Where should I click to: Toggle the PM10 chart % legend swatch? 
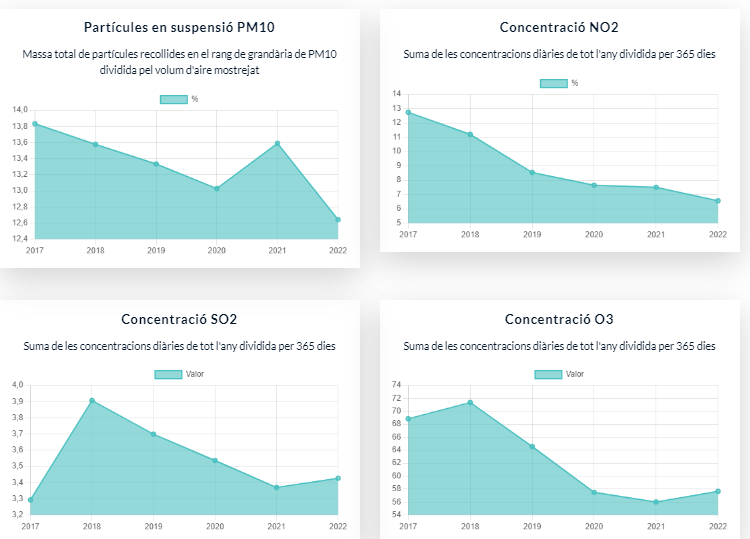click(x=174, y=99)
